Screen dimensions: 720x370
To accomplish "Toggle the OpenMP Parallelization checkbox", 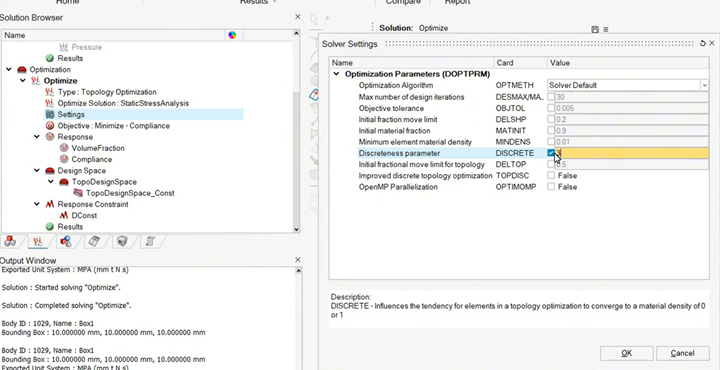I will pyautogui.click(x=551, y=187).
